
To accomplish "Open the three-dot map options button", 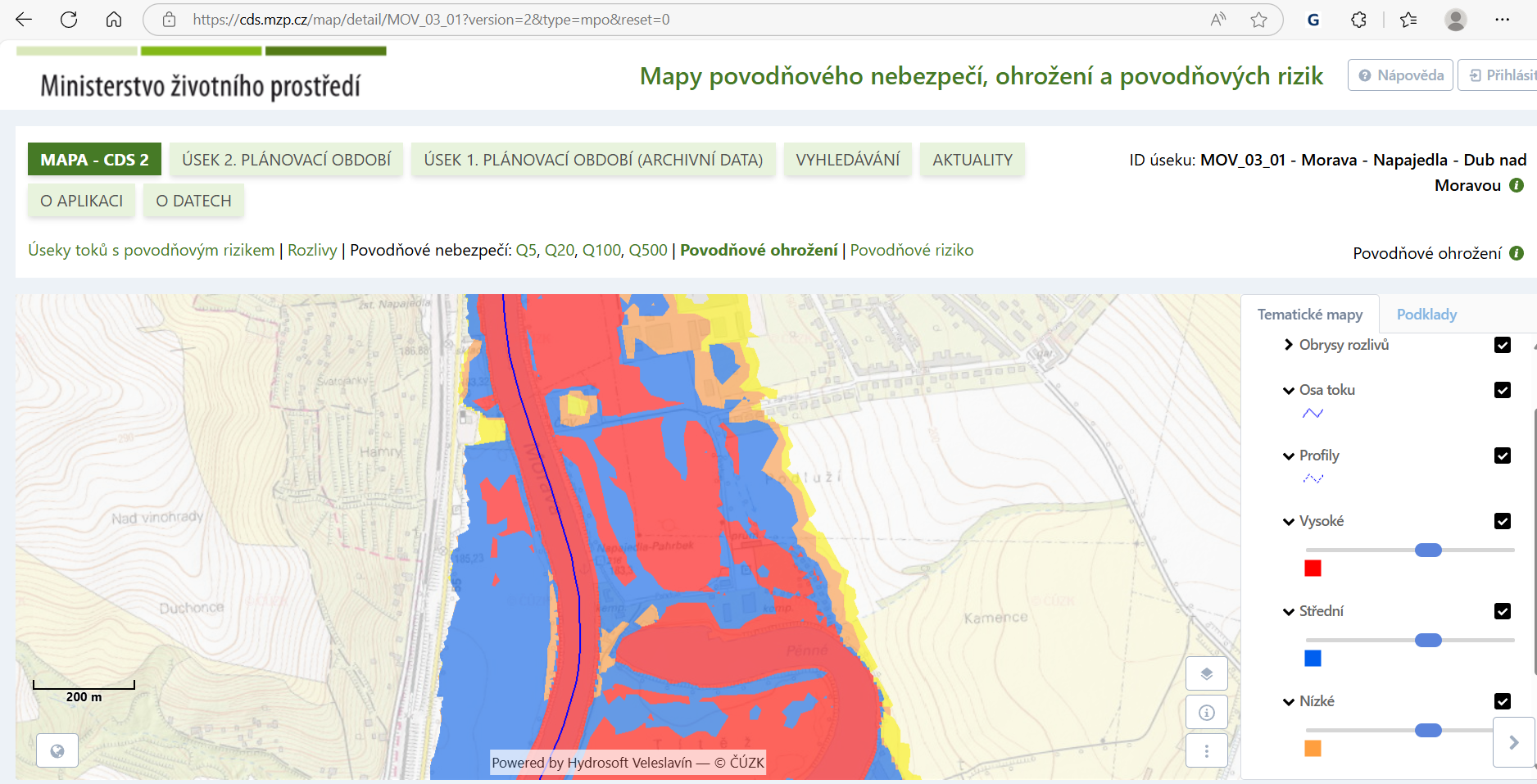I will pos(1206,750).
